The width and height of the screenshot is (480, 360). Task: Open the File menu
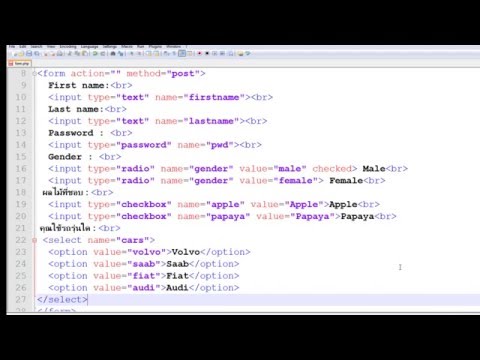[12, 47]
